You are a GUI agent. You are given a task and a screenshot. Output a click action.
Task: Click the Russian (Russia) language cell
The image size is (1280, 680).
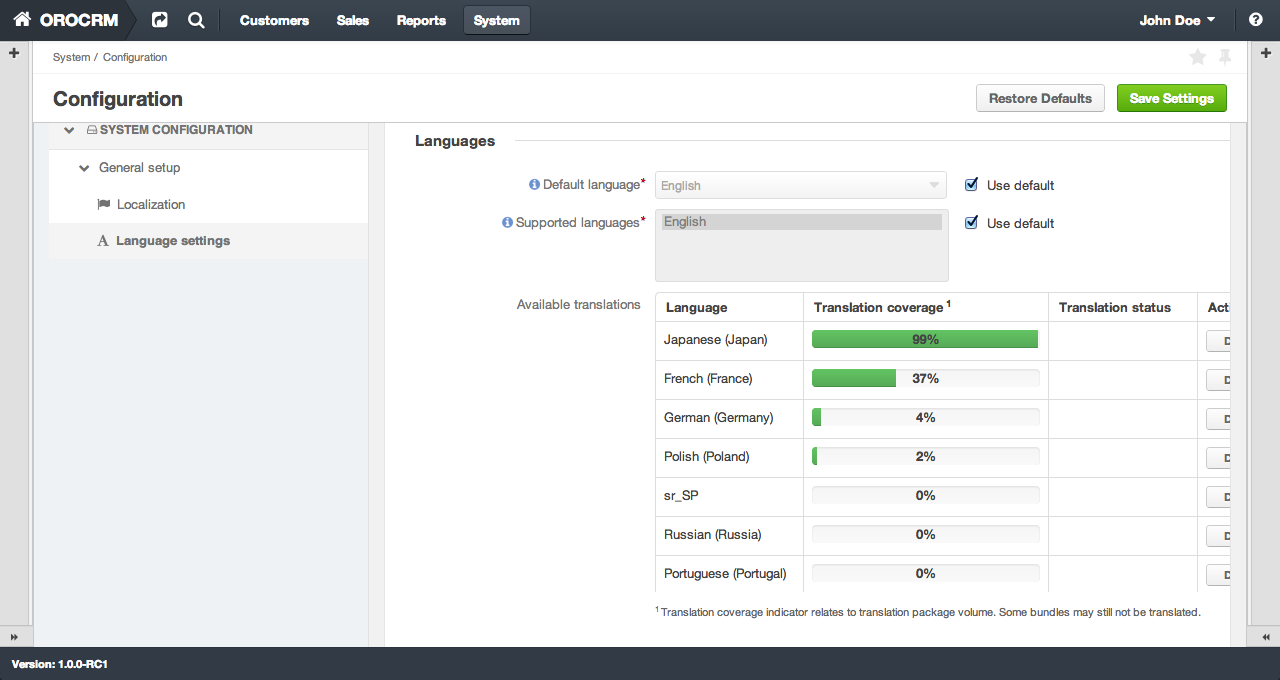729,535
